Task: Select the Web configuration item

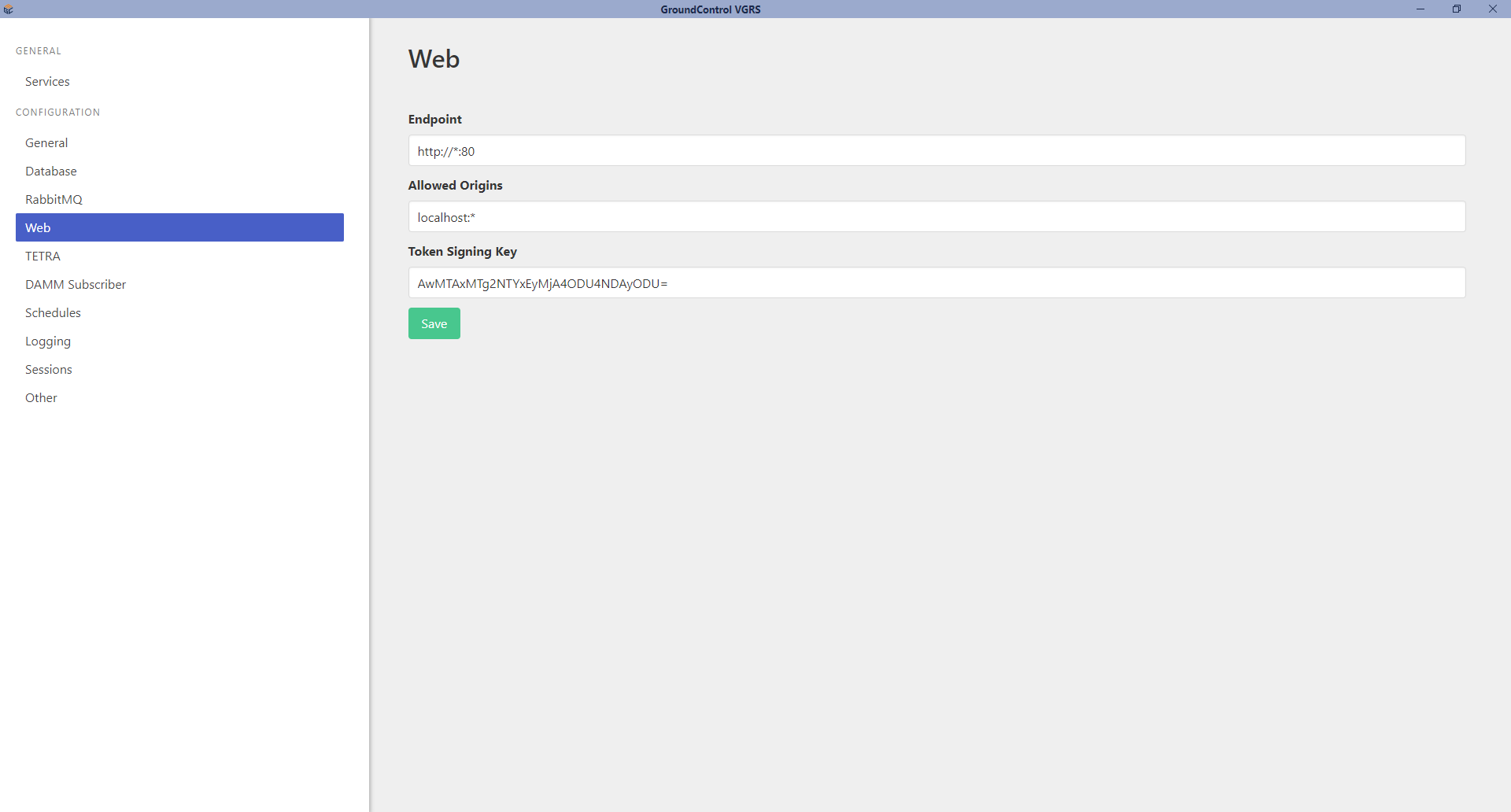Action: (x=179, y=227)
